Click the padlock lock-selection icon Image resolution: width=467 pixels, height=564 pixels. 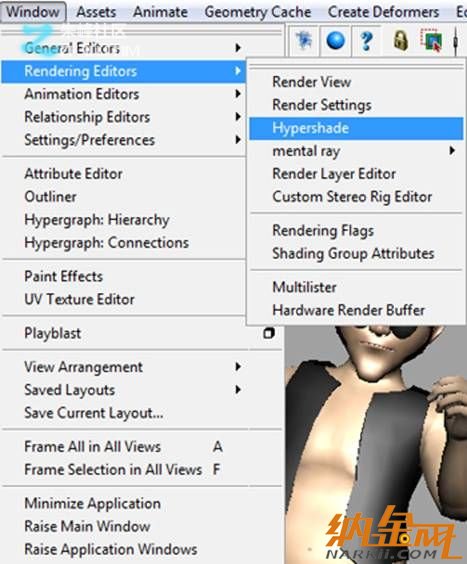(x=400, y=40)
